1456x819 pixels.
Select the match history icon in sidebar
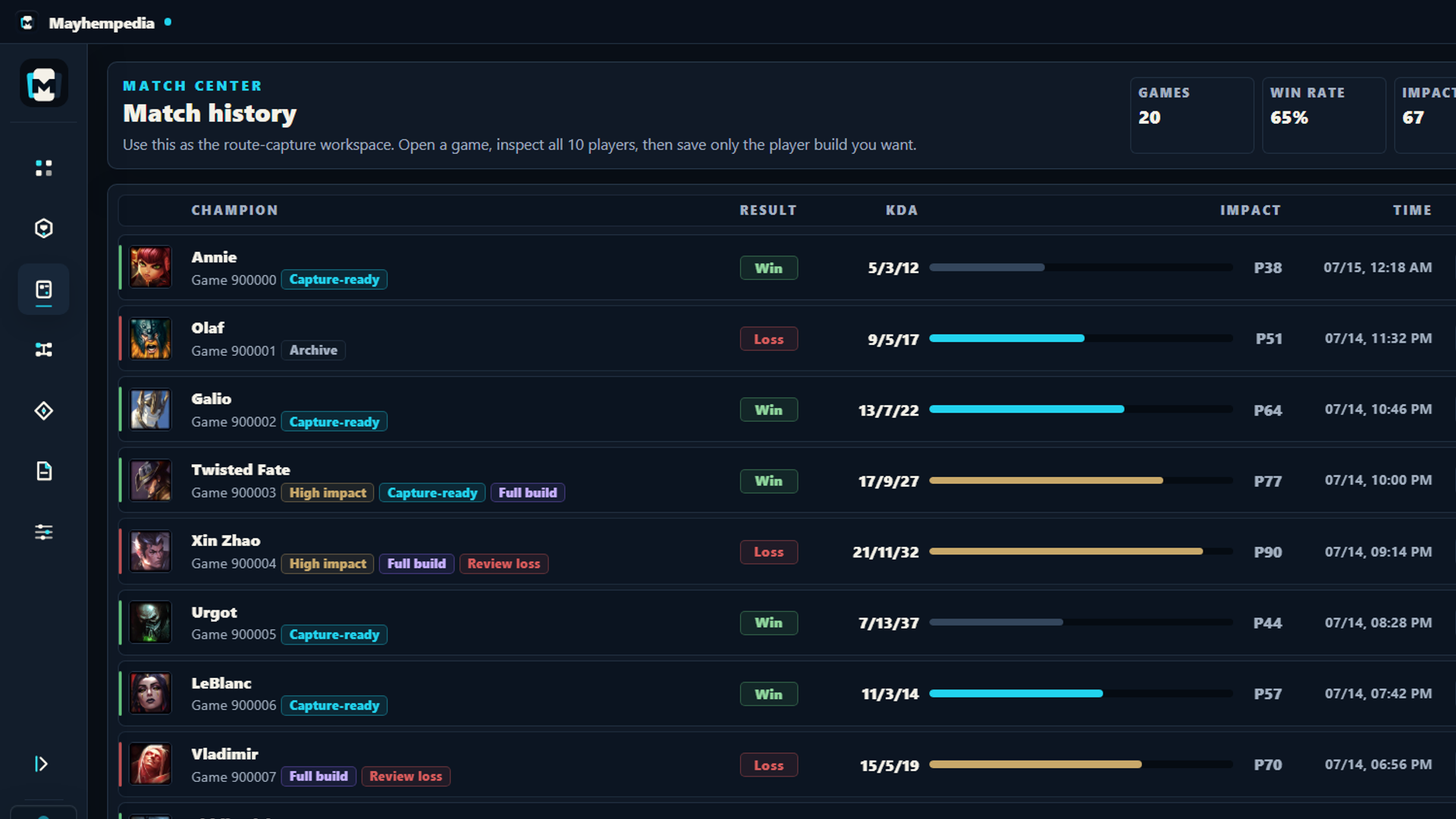coord(43,290)
